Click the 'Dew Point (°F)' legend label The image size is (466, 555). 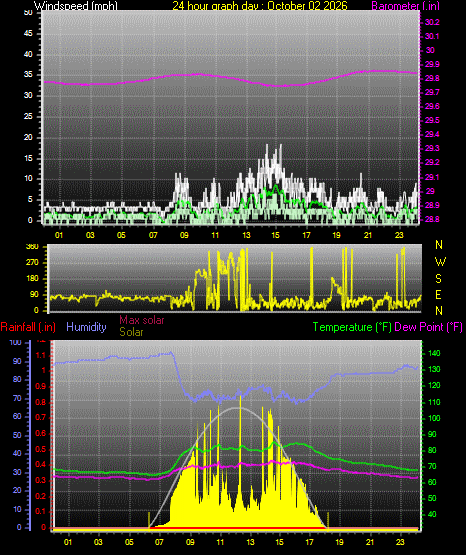click(x=428, y=327)
